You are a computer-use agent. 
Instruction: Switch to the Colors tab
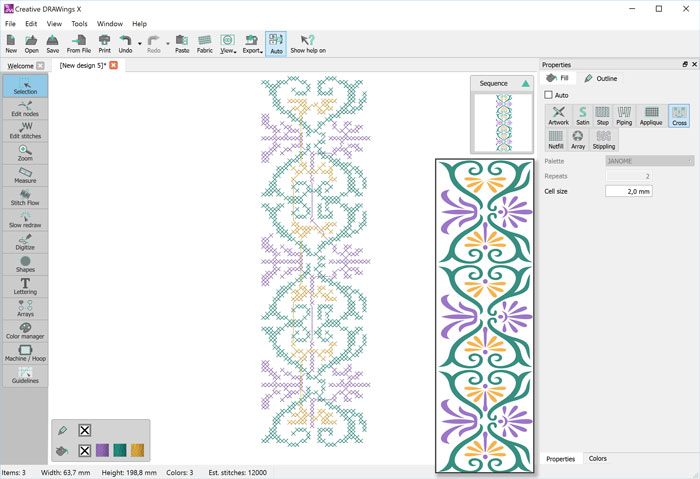597,459
